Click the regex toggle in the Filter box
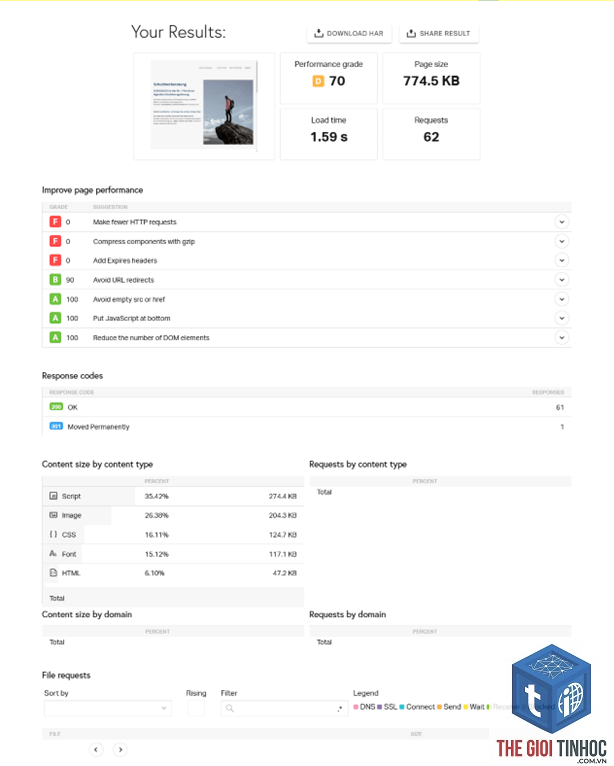Viewport: 614px width, 766px height. coord(339,708)
